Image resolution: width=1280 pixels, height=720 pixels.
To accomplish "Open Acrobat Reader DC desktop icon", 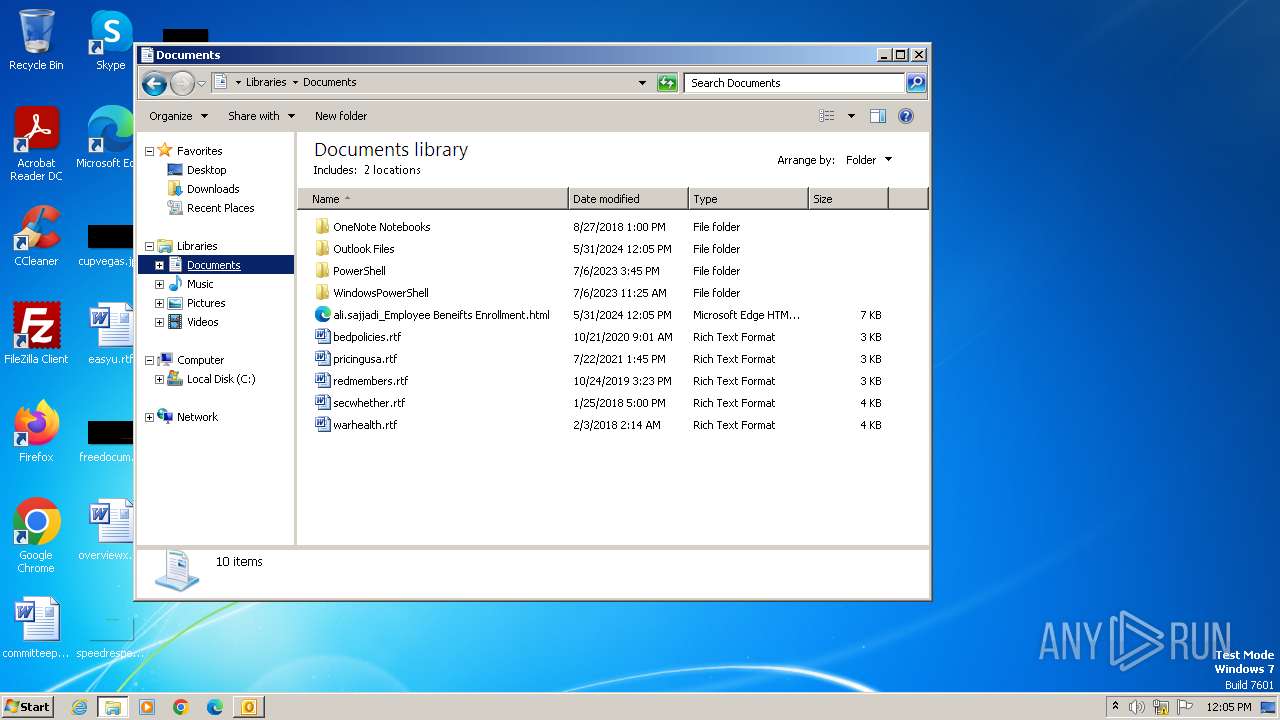I will click(x=36, y=144).
